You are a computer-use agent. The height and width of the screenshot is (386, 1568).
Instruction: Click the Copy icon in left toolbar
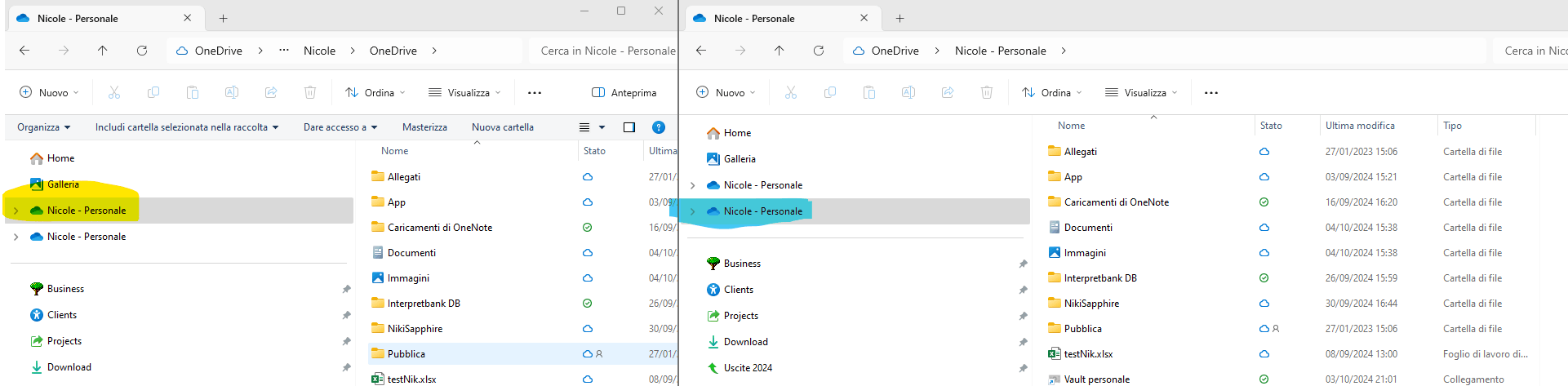point(153,92)
